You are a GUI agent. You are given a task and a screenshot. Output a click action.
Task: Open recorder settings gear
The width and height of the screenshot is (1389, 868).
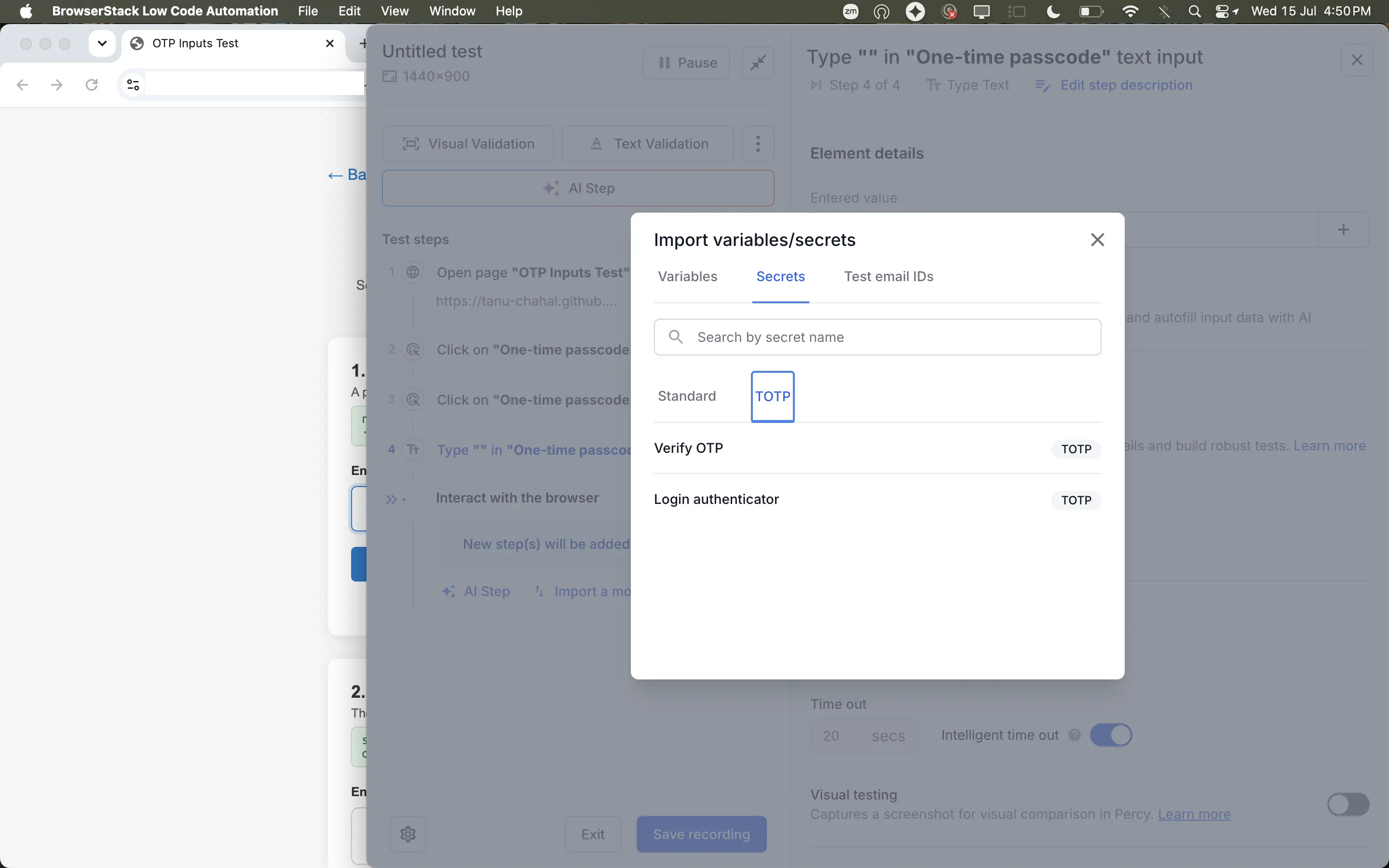coord(408,834)
